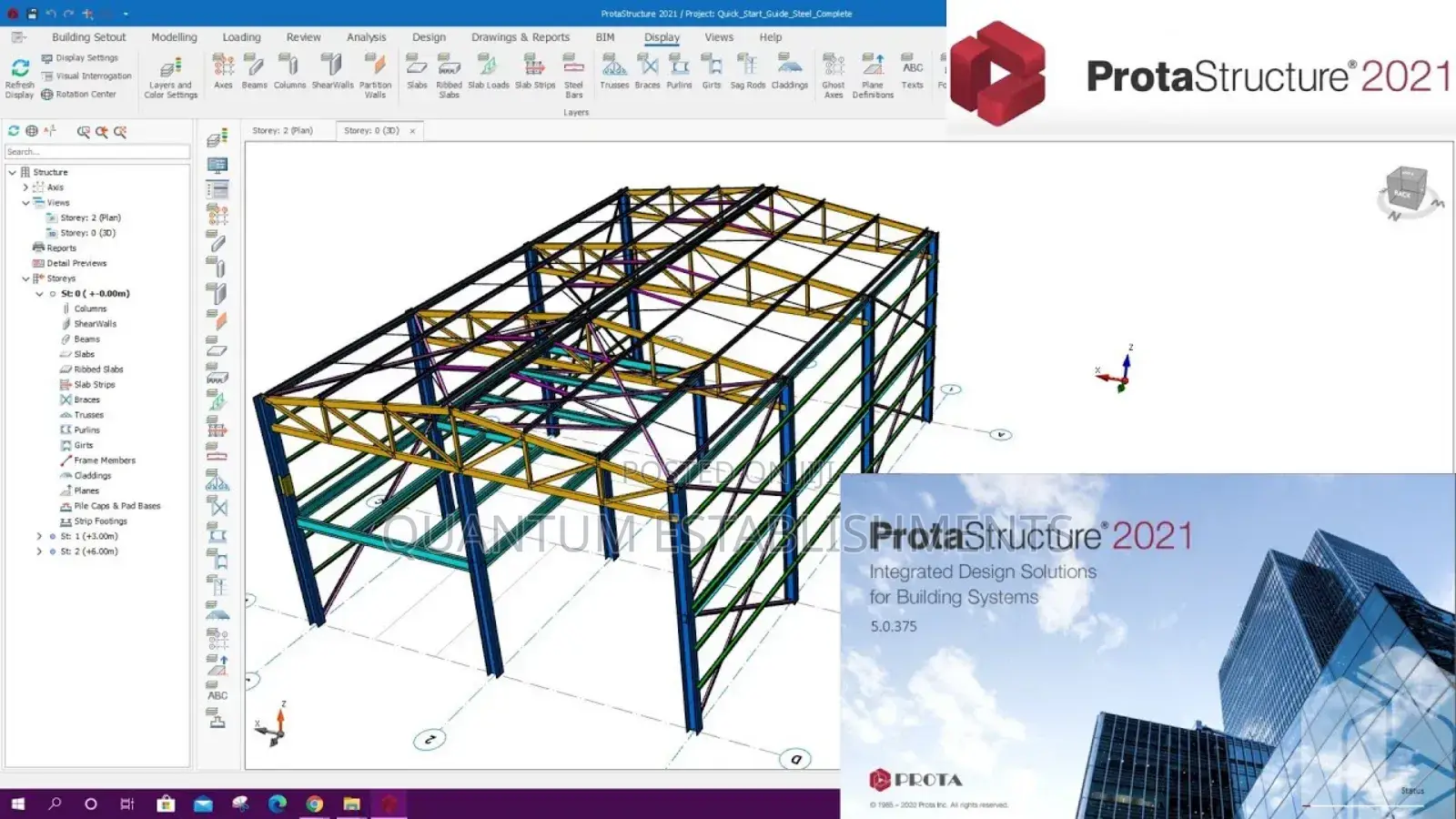Select Detail Previews in the tree
This screenshot has width=1456, height=819.
pyautogui.click(x=76, y=264)
